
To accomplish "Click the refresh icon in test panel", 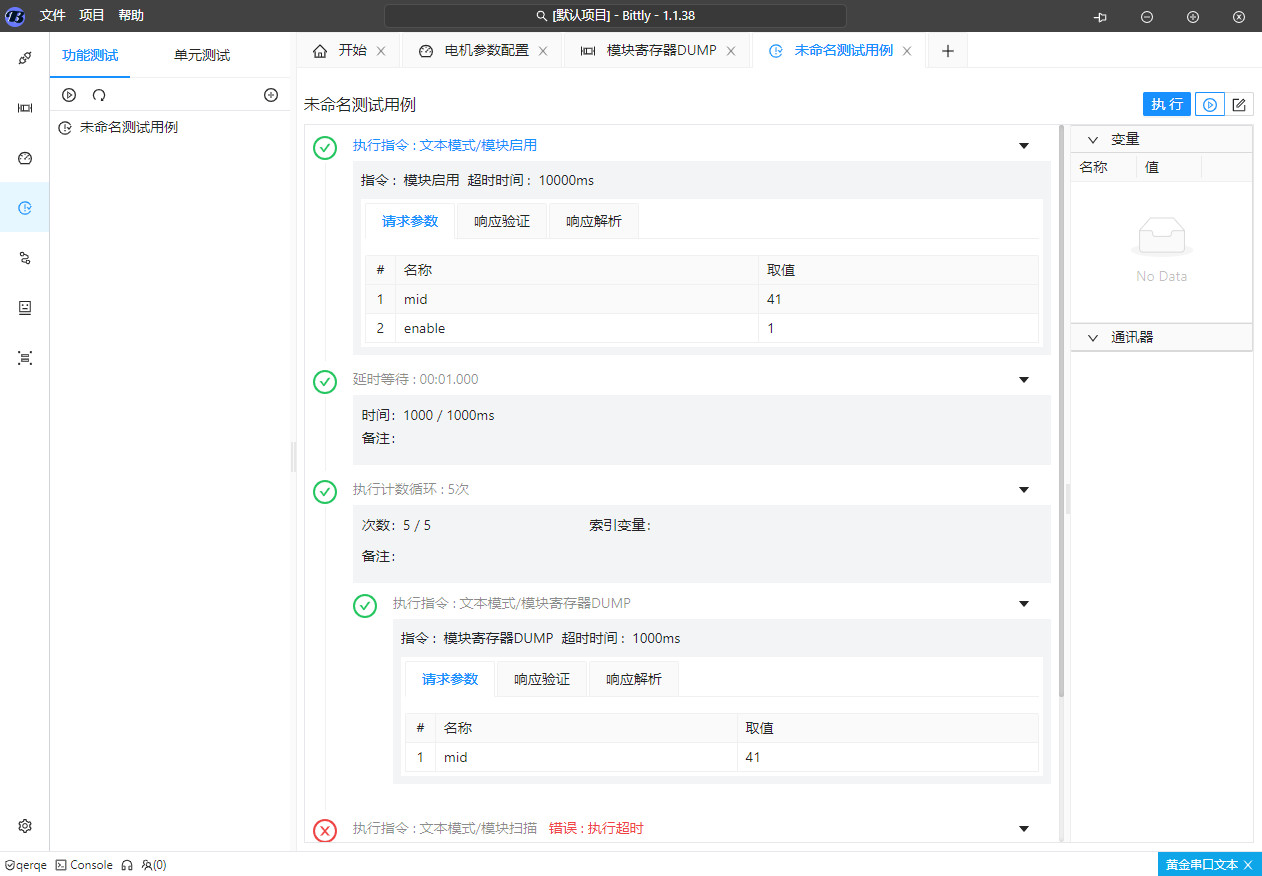I will [x=99, y=95].
